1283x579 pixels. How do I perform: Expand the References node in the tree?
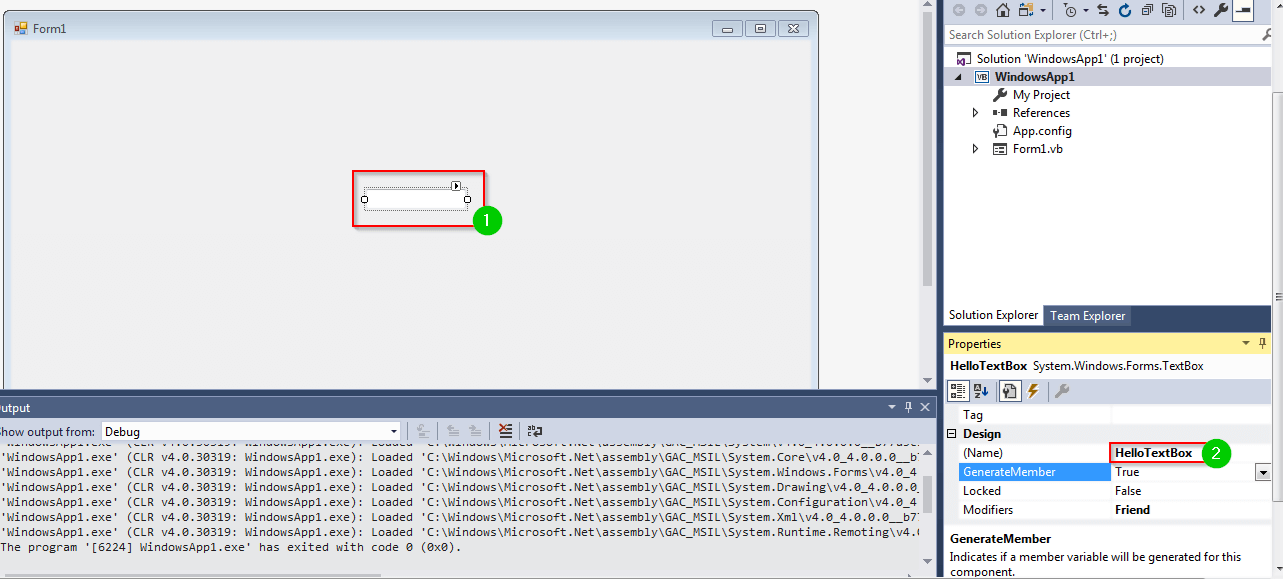[x=976, y=113]
